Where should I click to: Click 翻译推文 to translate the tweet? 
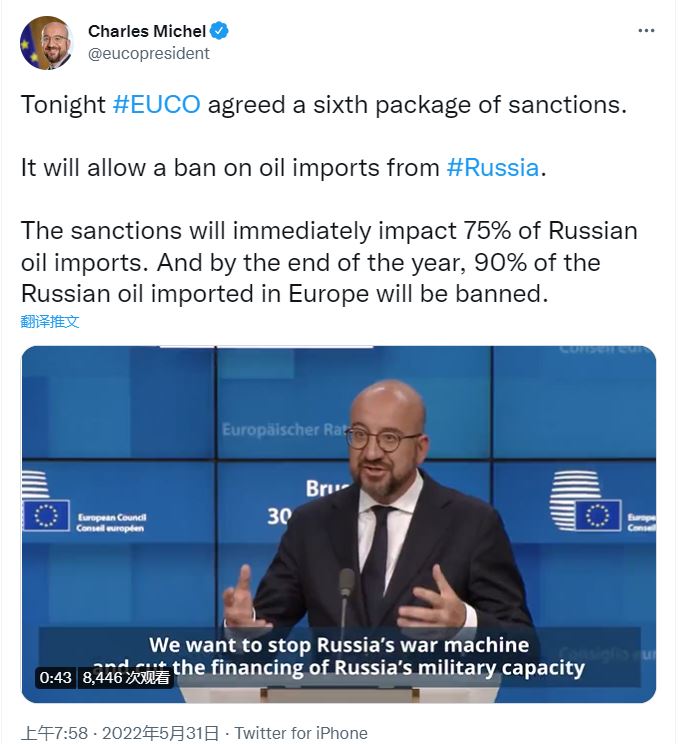[x=50, y=321]
